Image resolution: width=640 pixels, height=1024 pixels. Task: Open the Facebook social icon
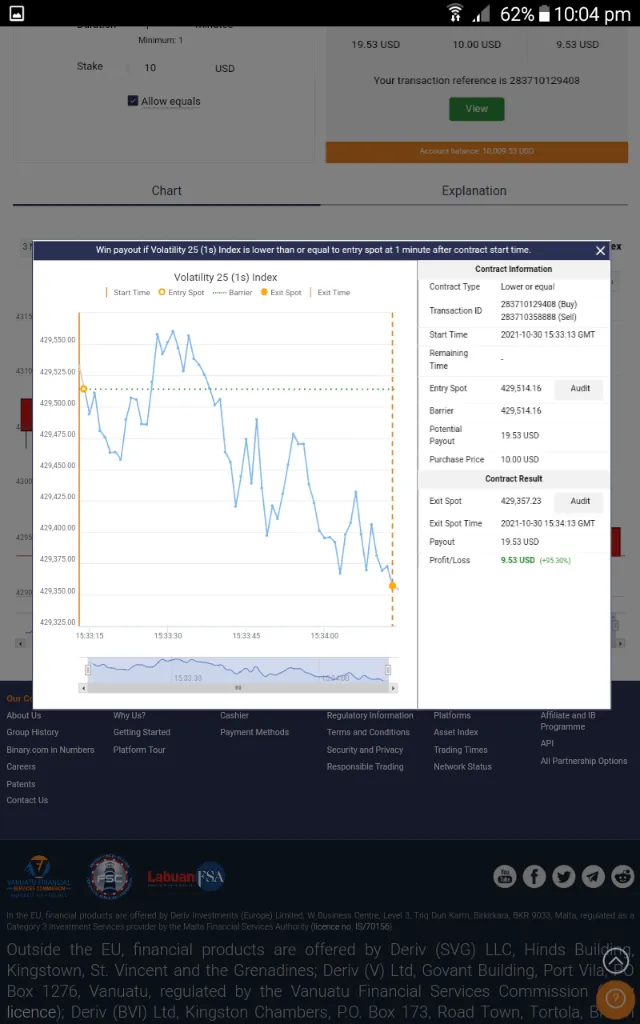[x=534, y=876]
